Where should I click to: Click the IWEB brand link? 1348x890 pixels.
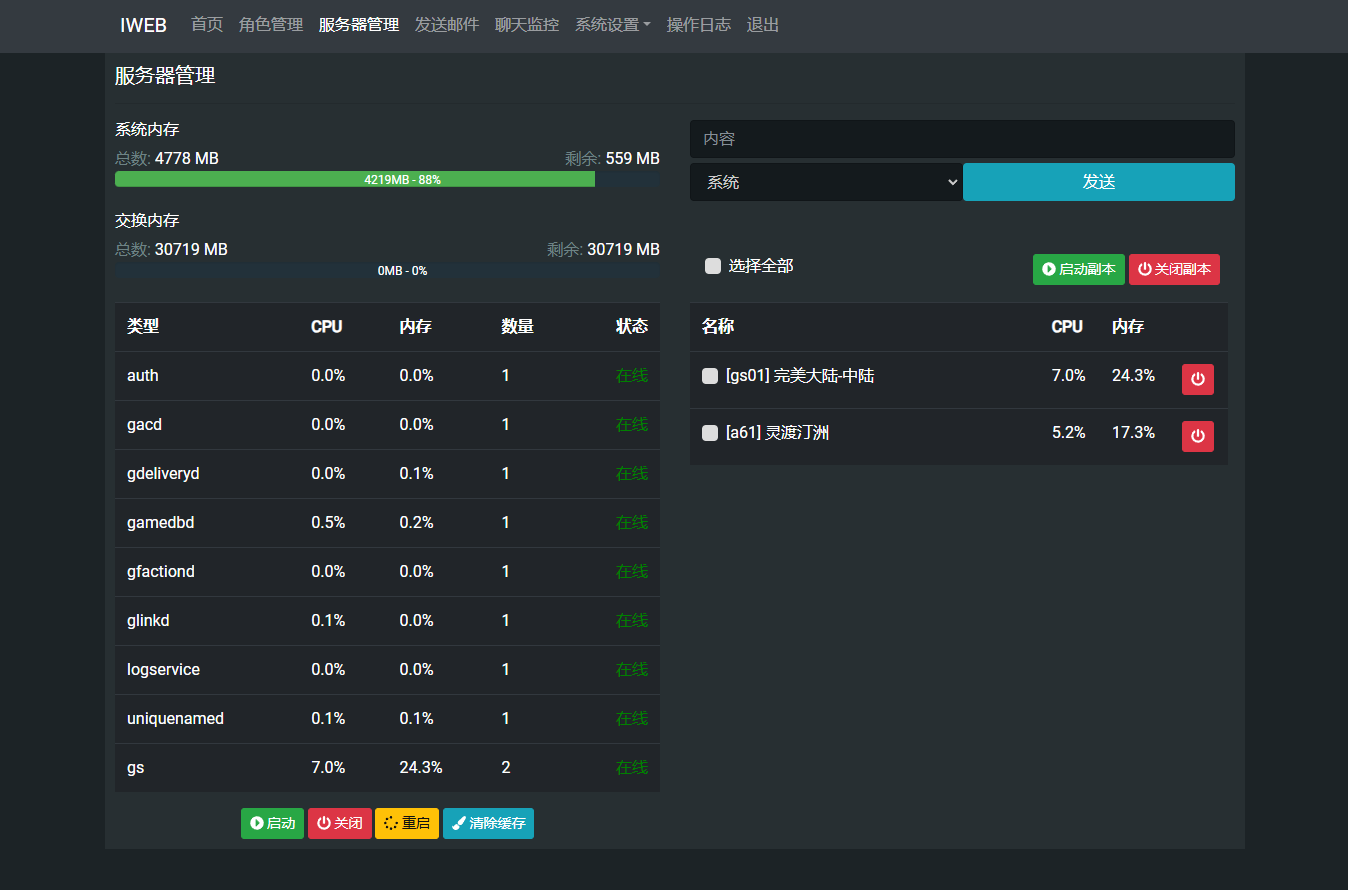click(144, 25)
